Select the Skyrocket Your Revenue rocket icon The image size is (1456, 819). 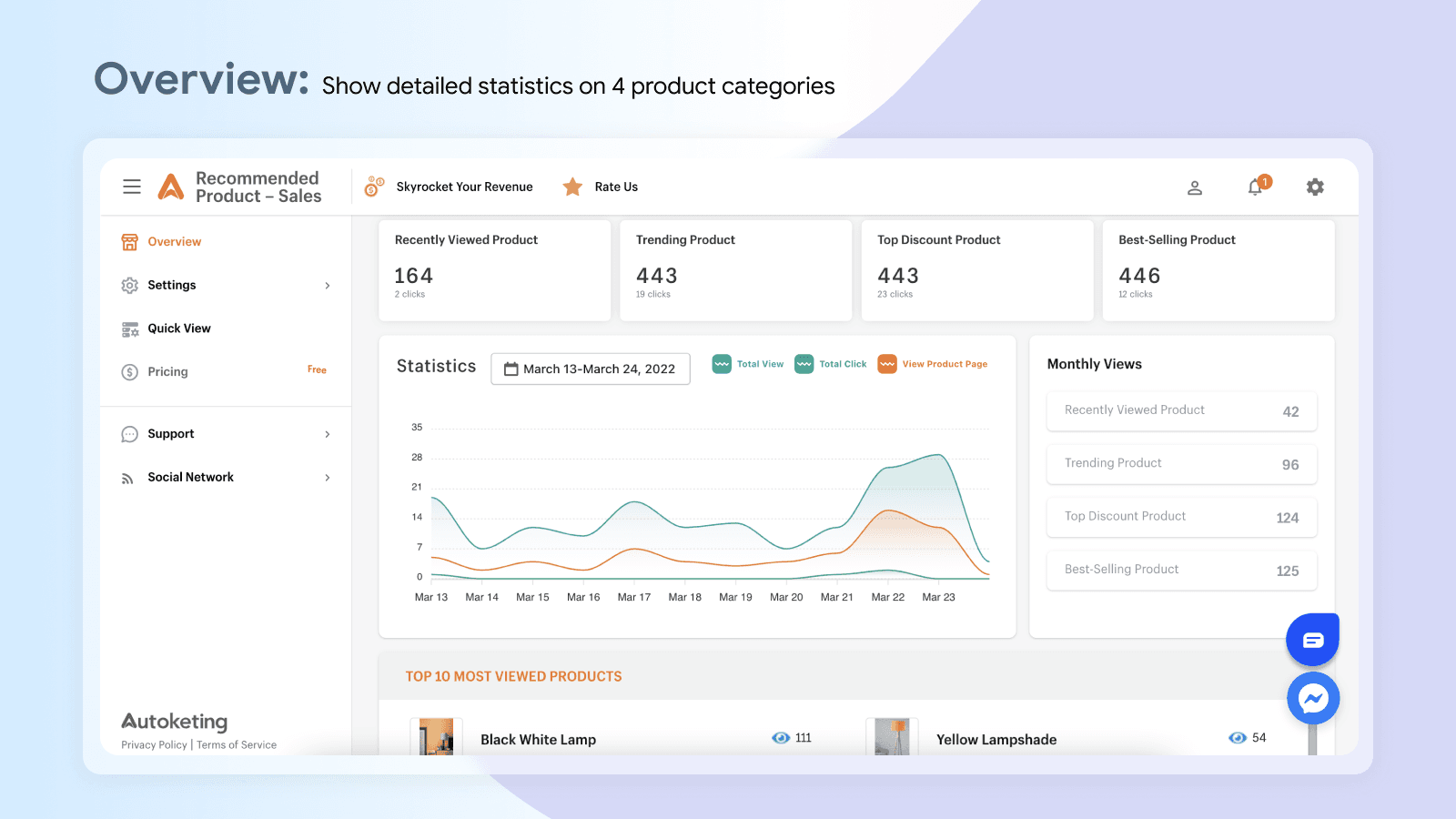[374, 186]
